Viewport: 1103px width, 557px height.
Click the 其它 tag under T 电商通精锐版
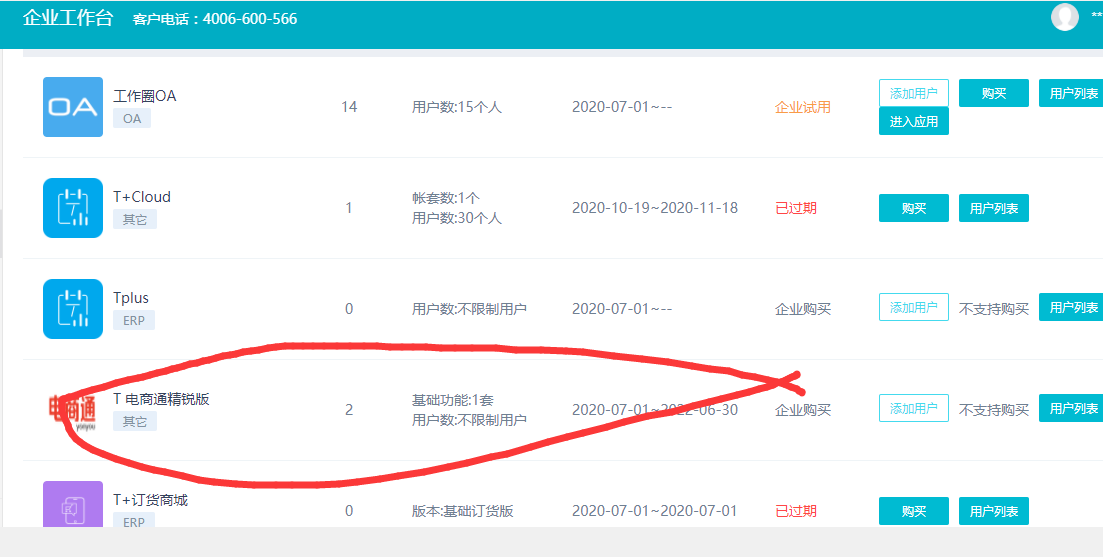pyautogui.click(x=135, y=421)
